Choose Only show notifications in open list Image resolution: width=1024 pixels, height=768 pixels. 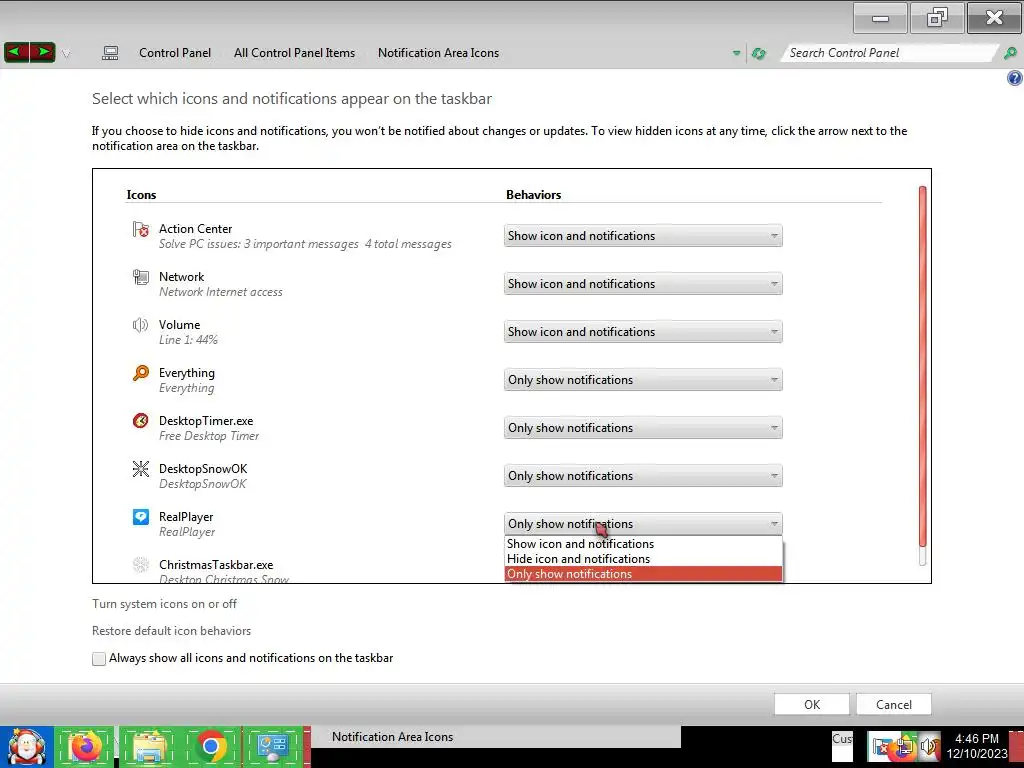643,574
